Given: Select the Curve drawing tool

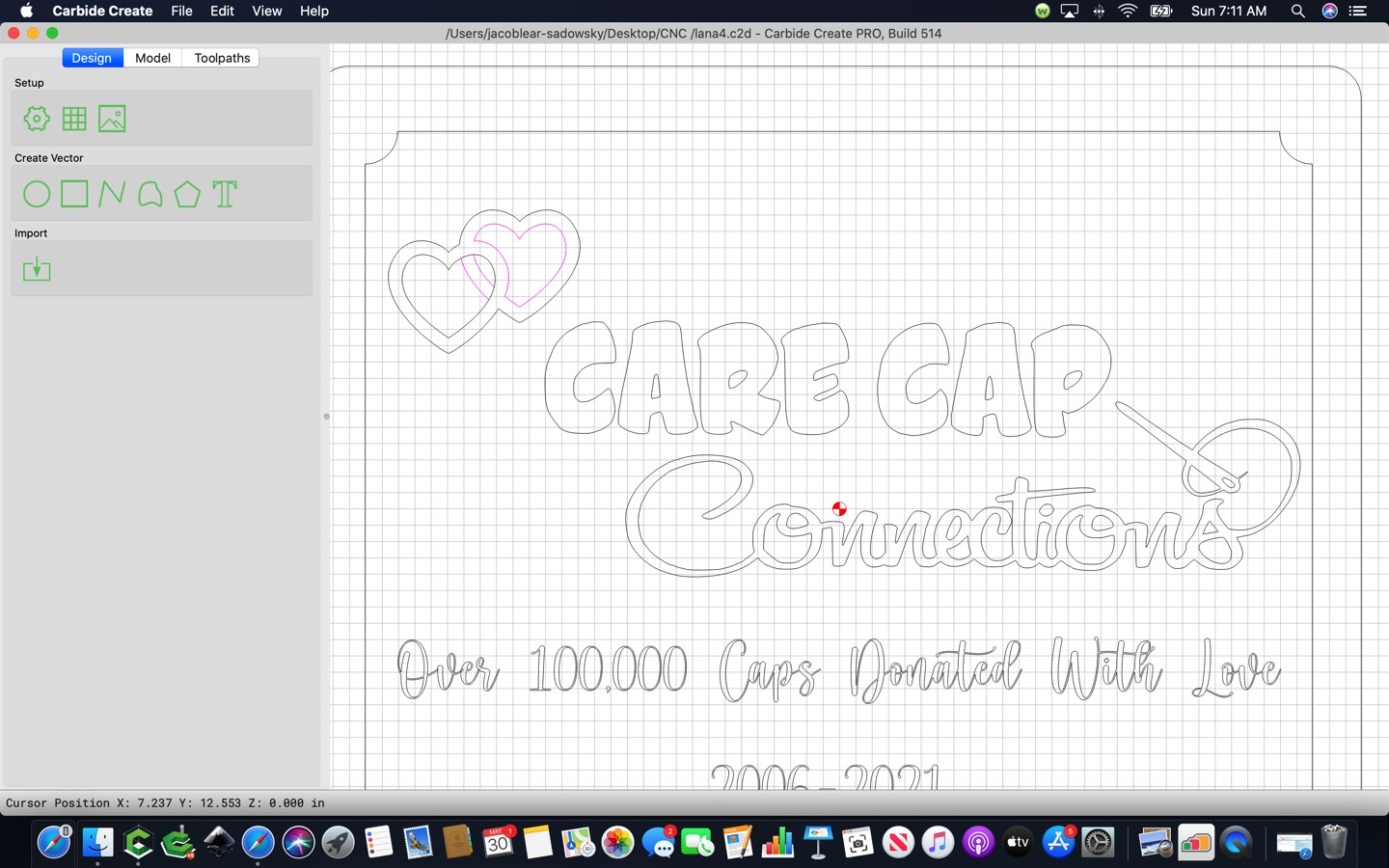Looking at the screenshot, I should (x=150, y=194).
